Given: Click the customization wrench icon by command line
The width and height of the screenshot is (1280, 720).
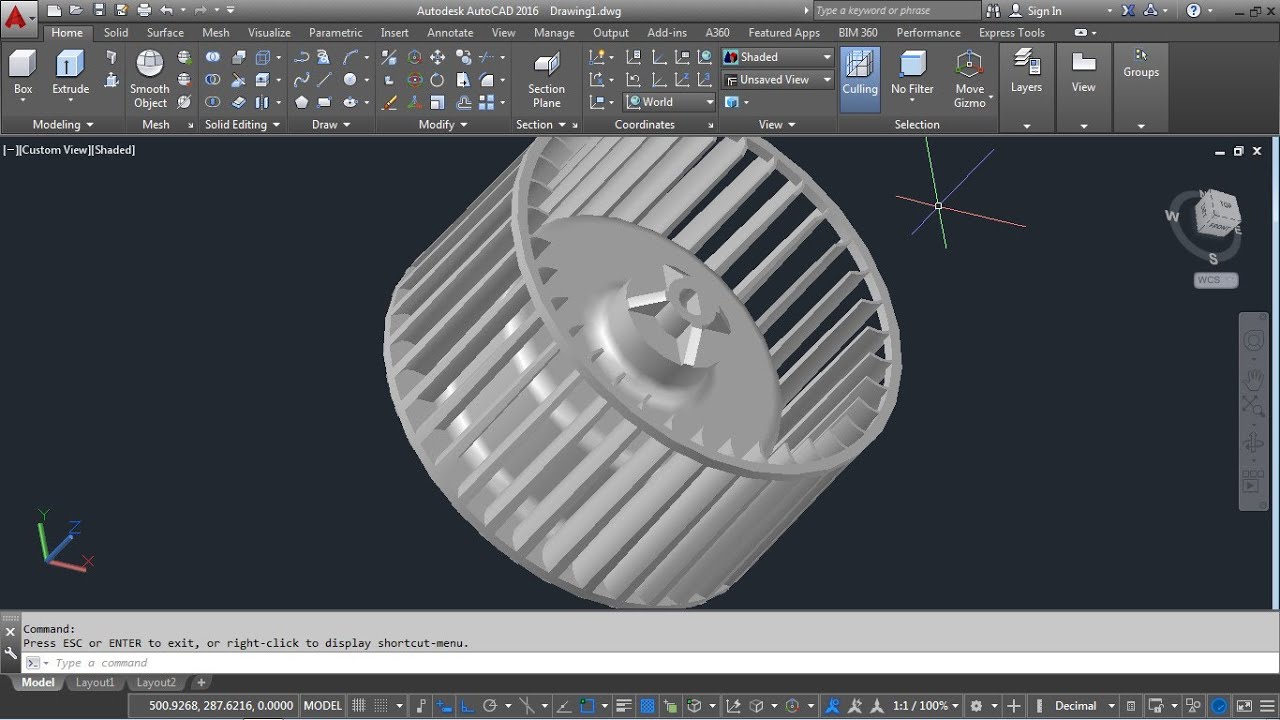Looking at the screenshot, I should coord(11,654).
